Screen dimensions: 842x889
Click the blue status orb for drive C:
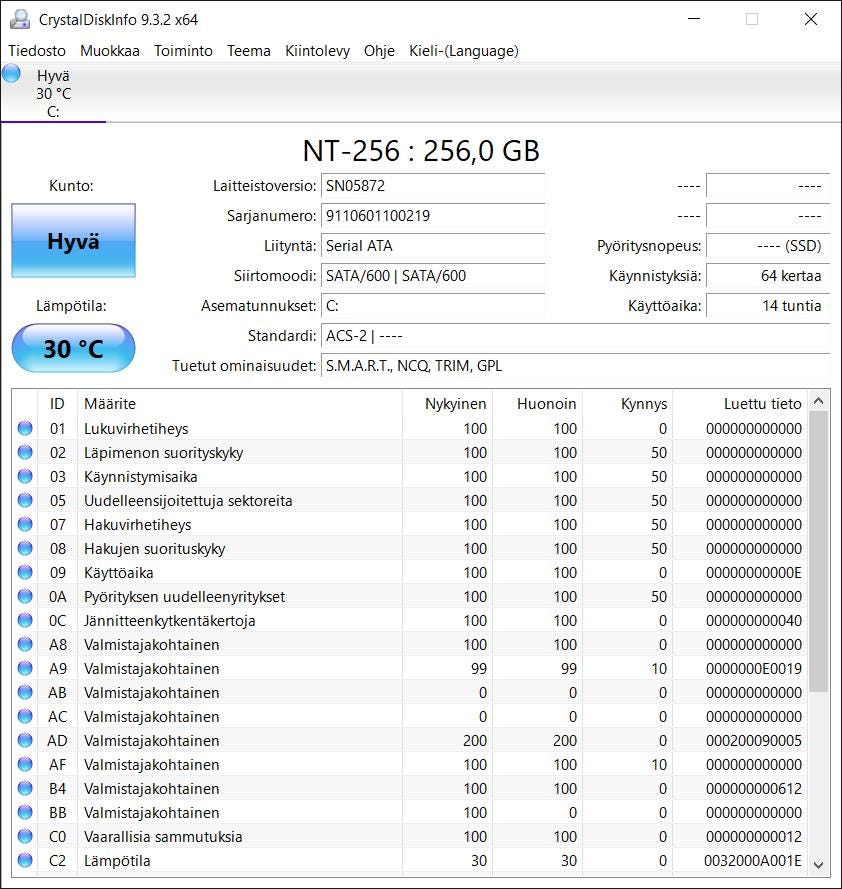pyautogui.click(x=12, y=73)
